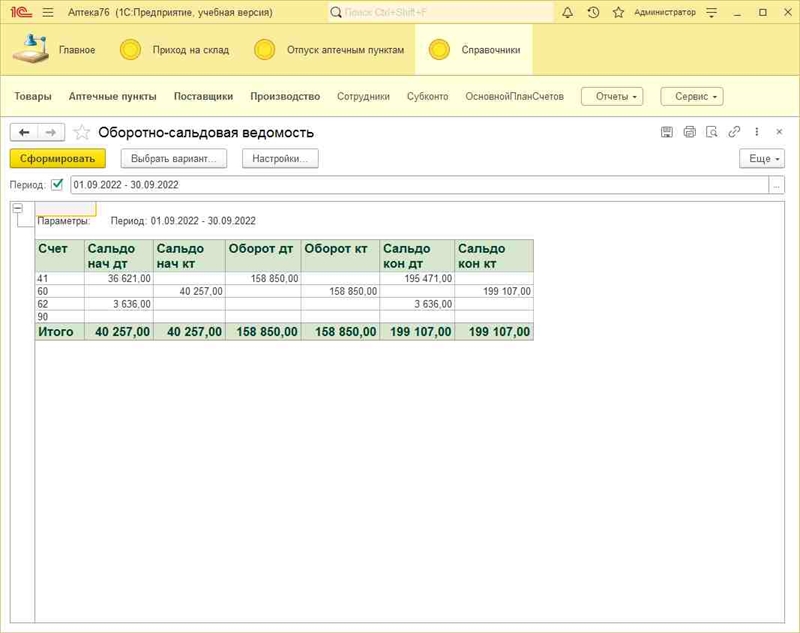
Task: Click the Главное desk lamp icon
Action: 31,48
